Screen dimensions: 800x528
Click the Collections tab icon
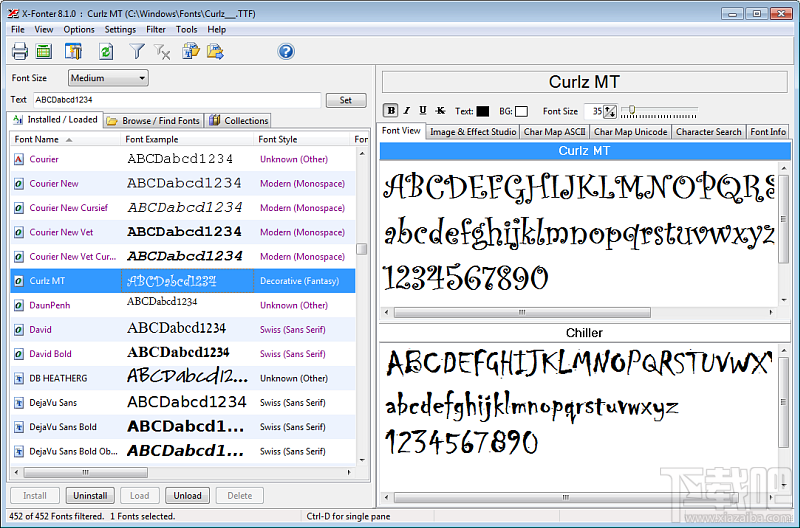(x=215, y=120)
